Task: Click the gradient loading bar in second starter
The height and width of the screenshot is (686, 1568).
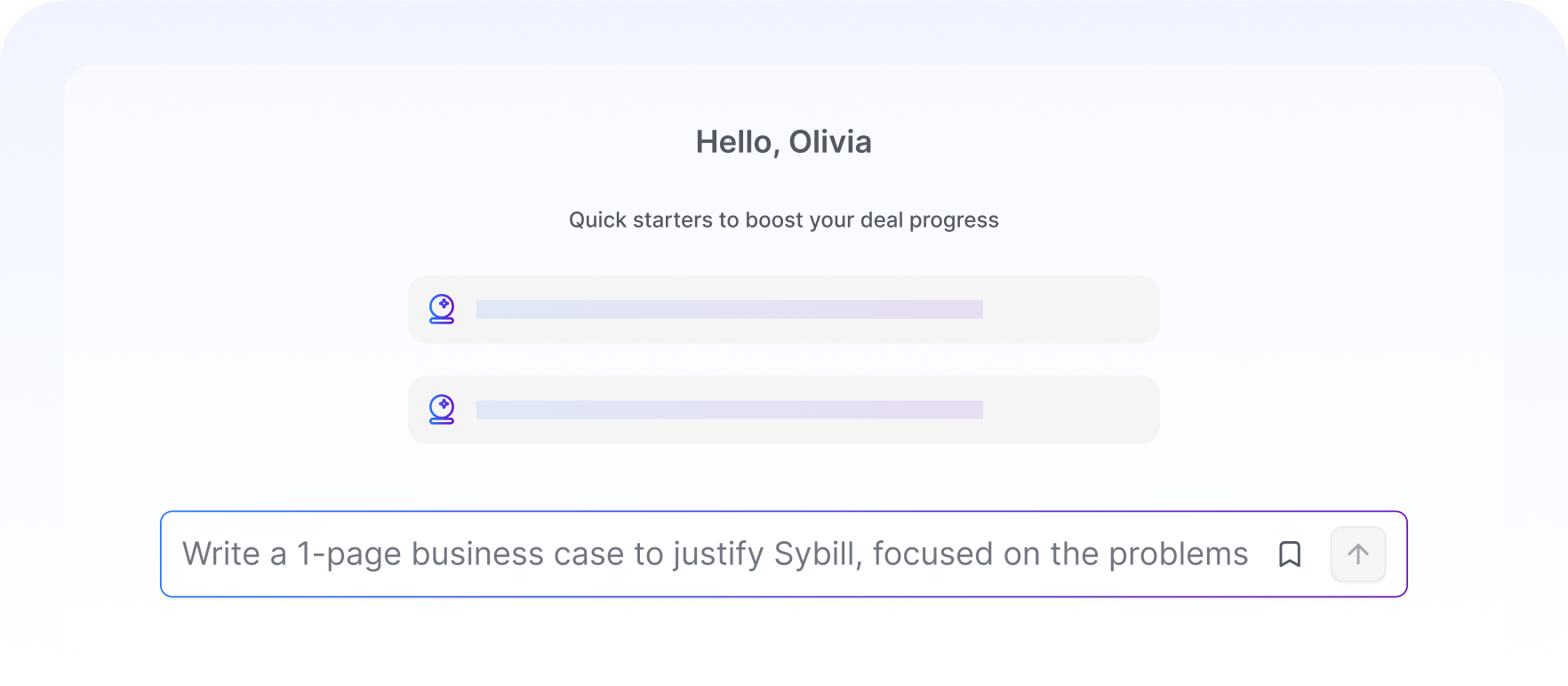Action: click(729, 410)
